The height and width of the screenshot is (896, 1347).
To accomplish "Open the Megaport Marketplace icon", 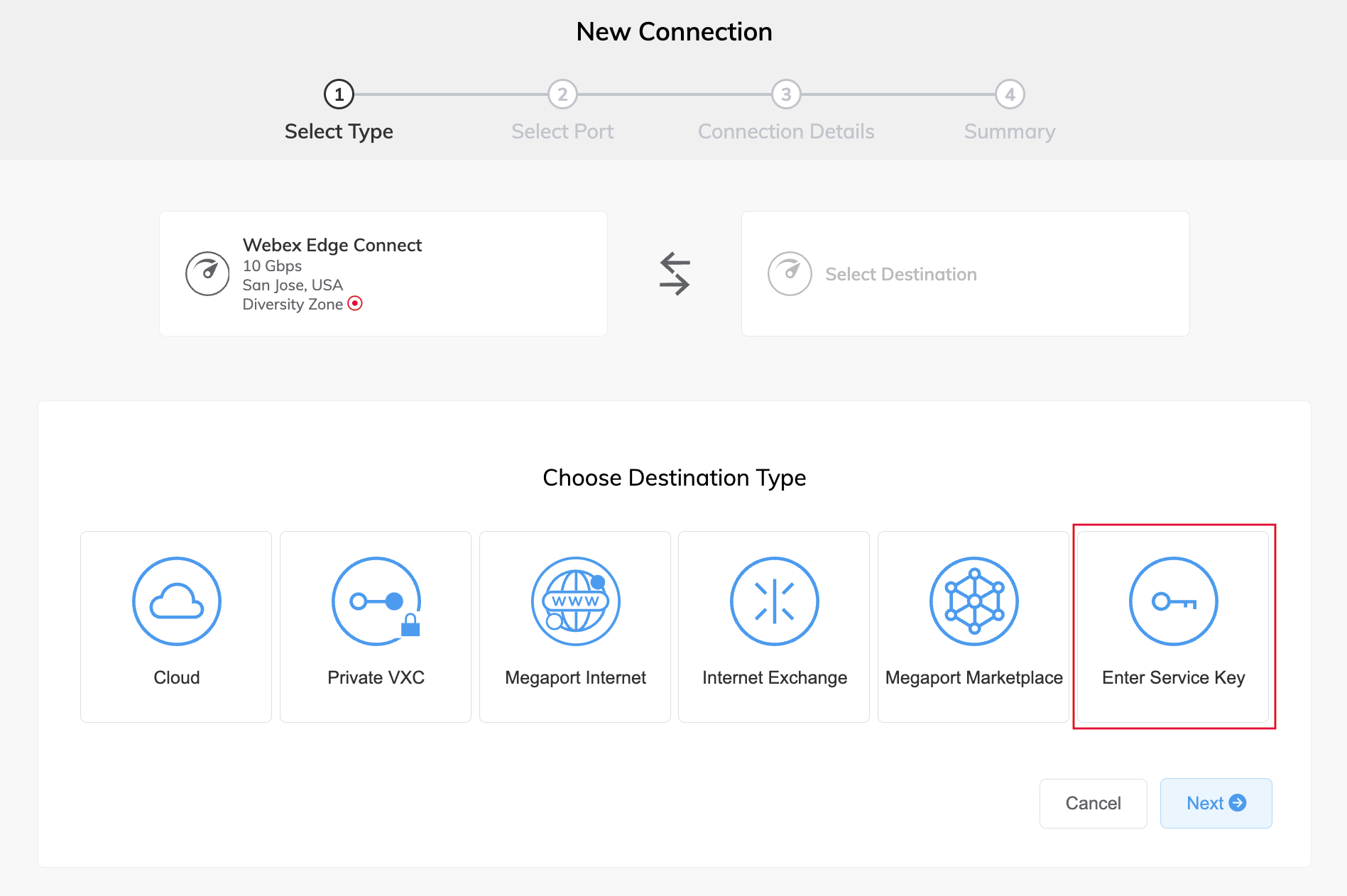I will [x=974, y=601].
